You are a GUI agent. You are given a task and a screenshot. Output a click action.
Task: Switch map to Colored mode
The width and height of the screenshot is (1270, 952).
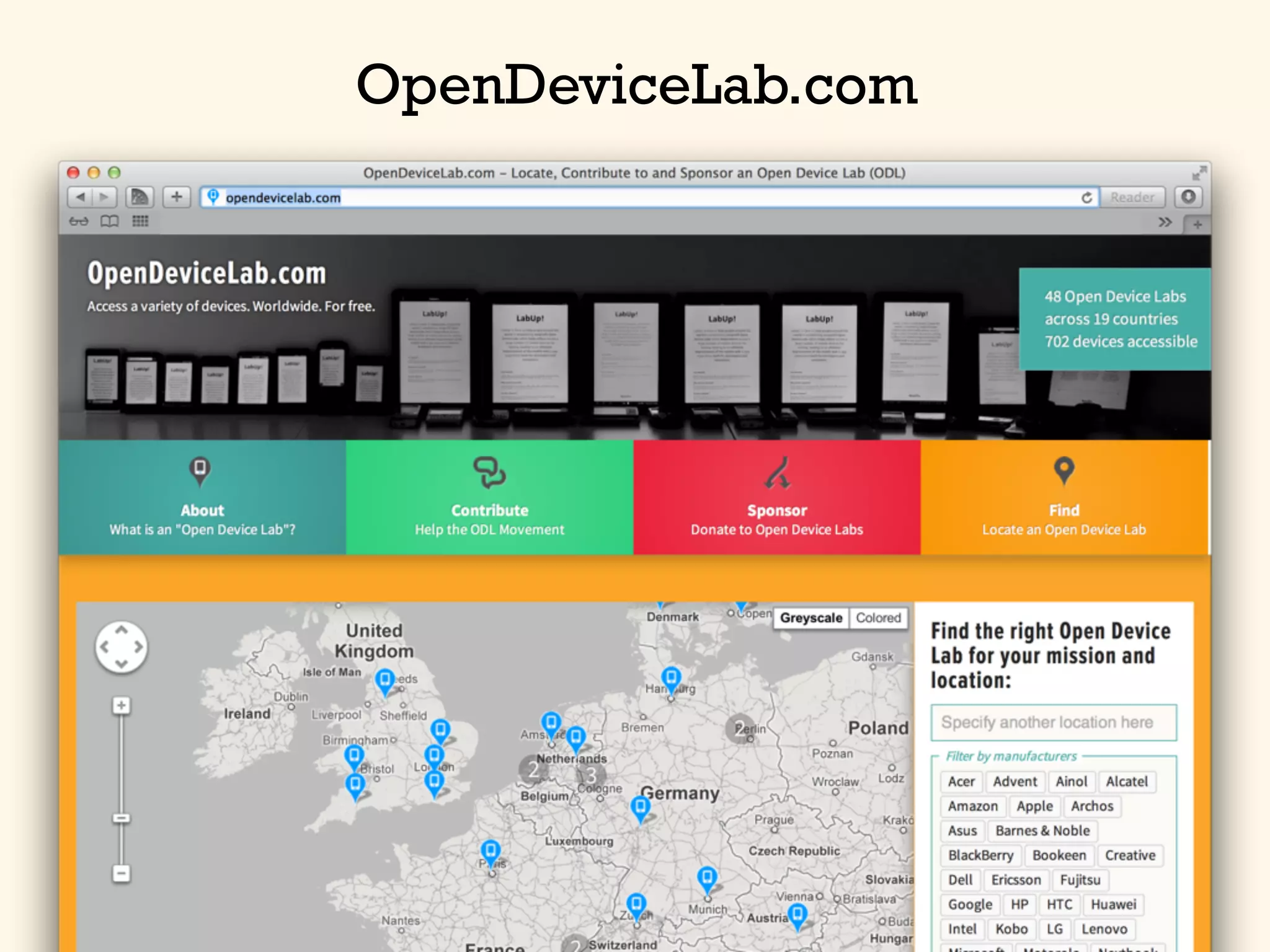click(x=878, y=618)
